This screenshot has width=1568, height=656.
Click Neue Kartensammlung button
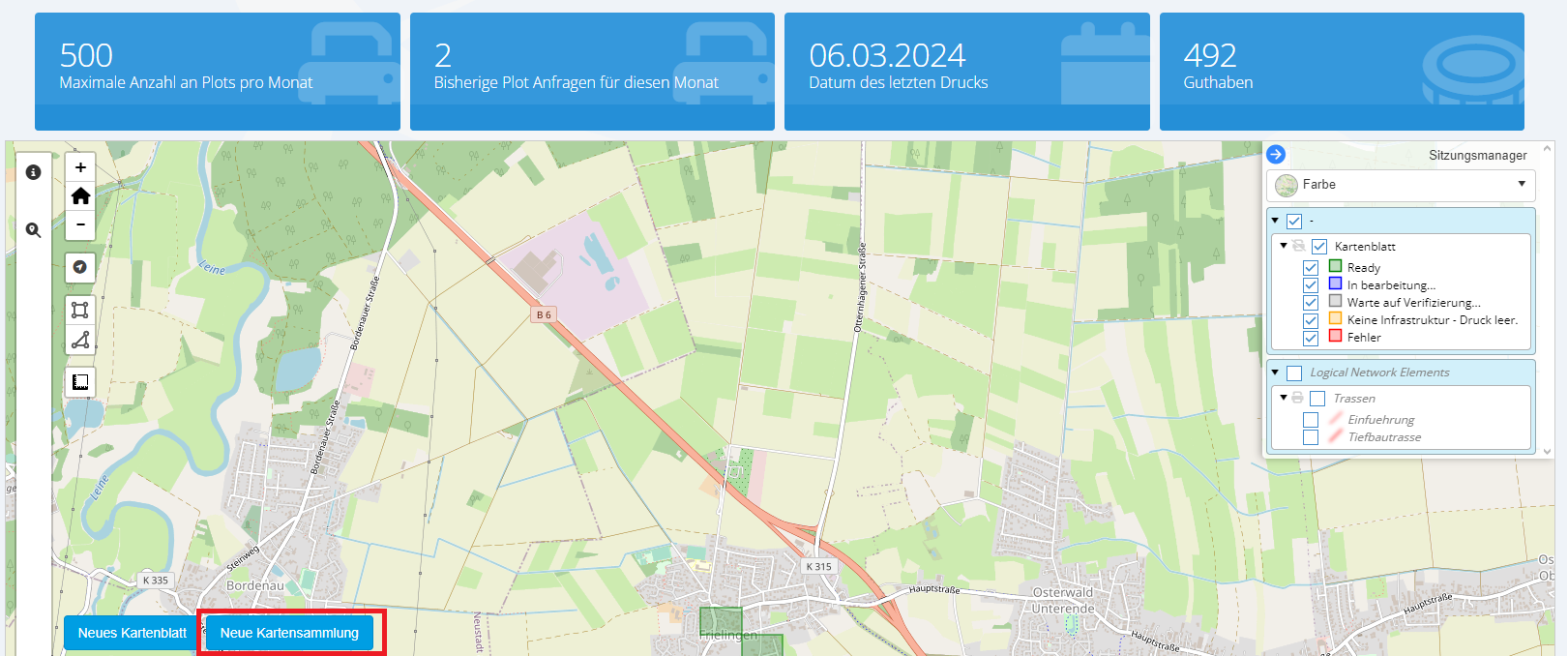tap(289, 633)
